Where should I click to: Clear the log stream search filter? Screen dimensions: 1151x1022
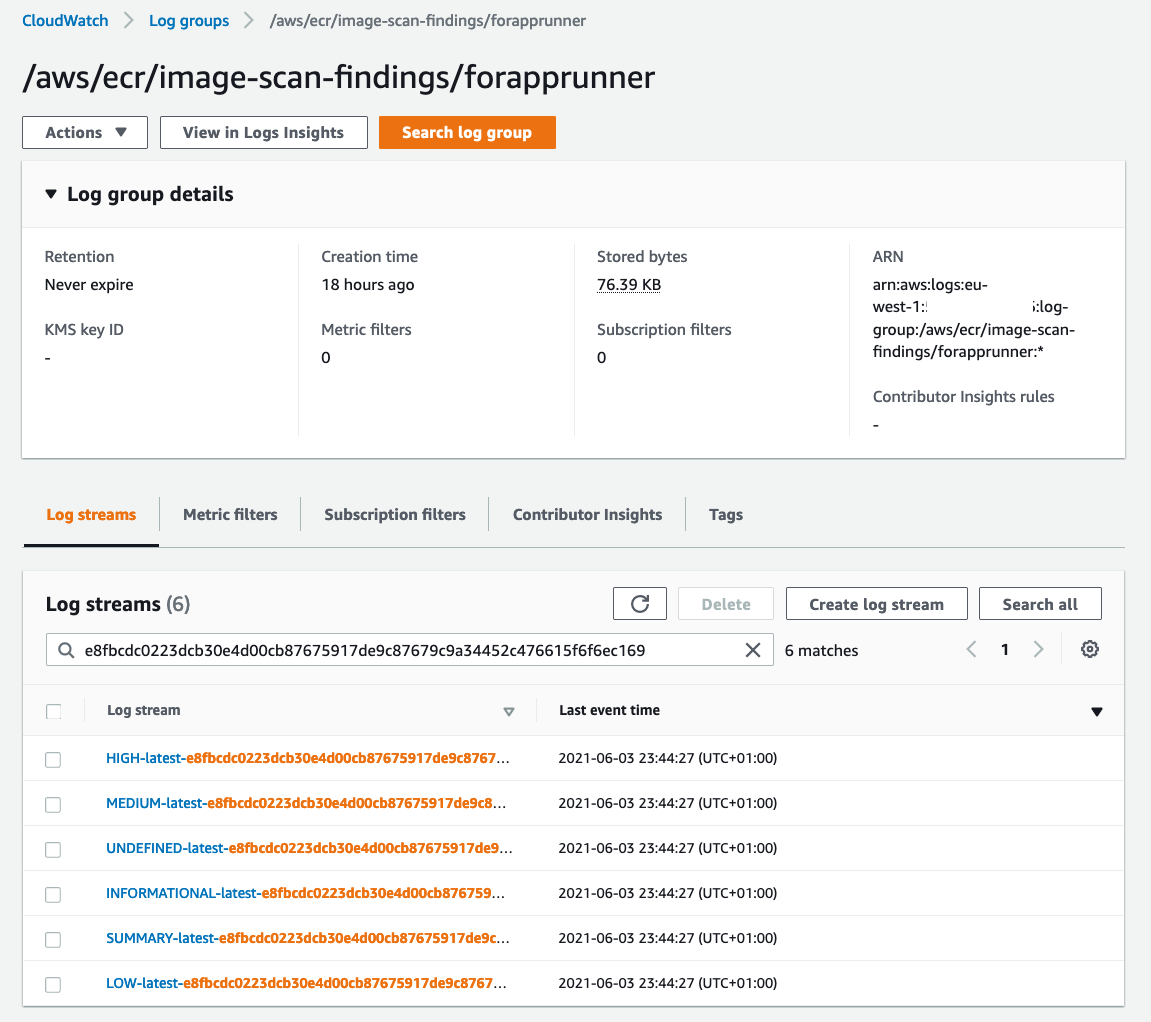752,650
